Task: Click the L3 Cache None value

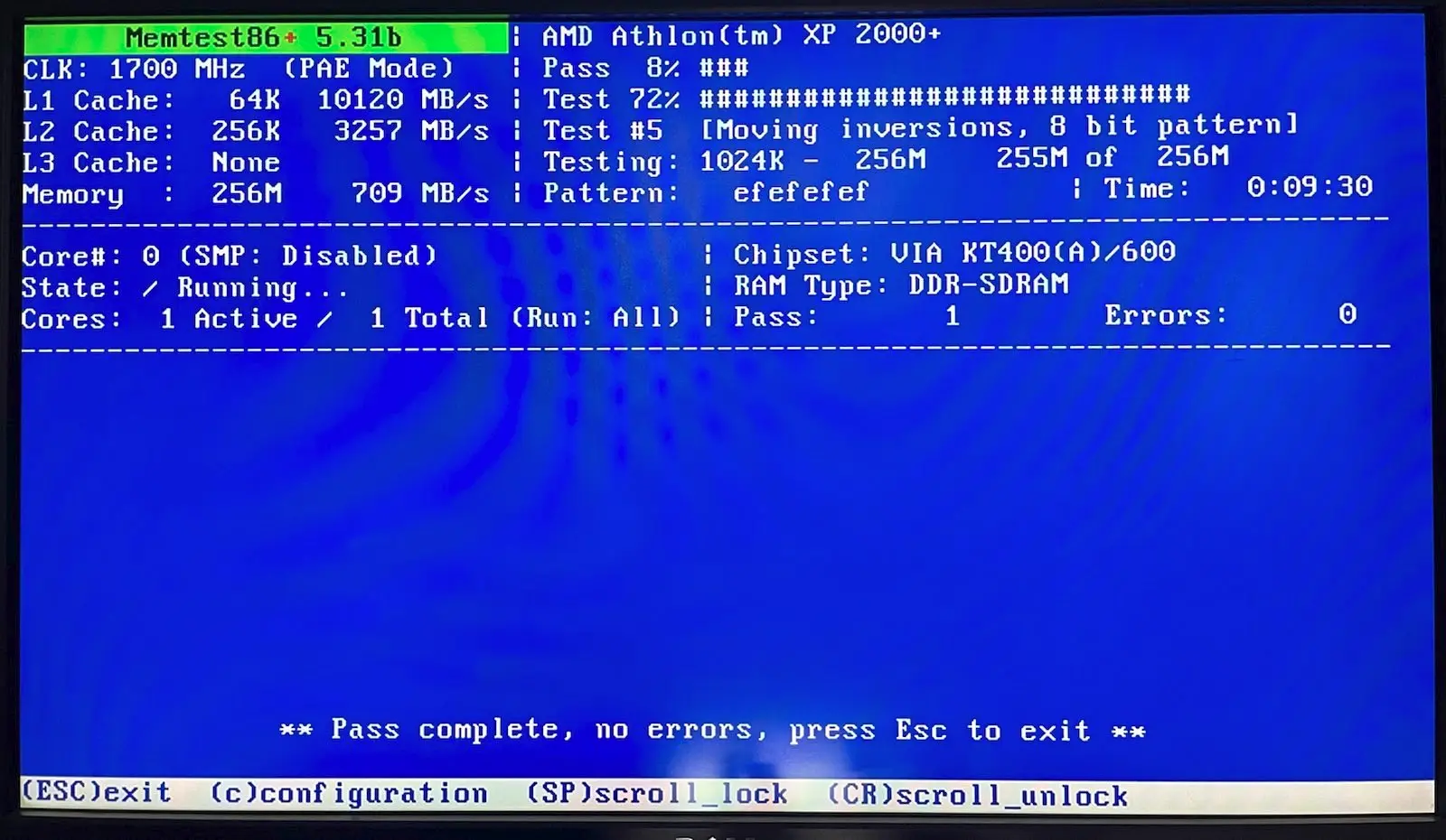Action: 246,163
